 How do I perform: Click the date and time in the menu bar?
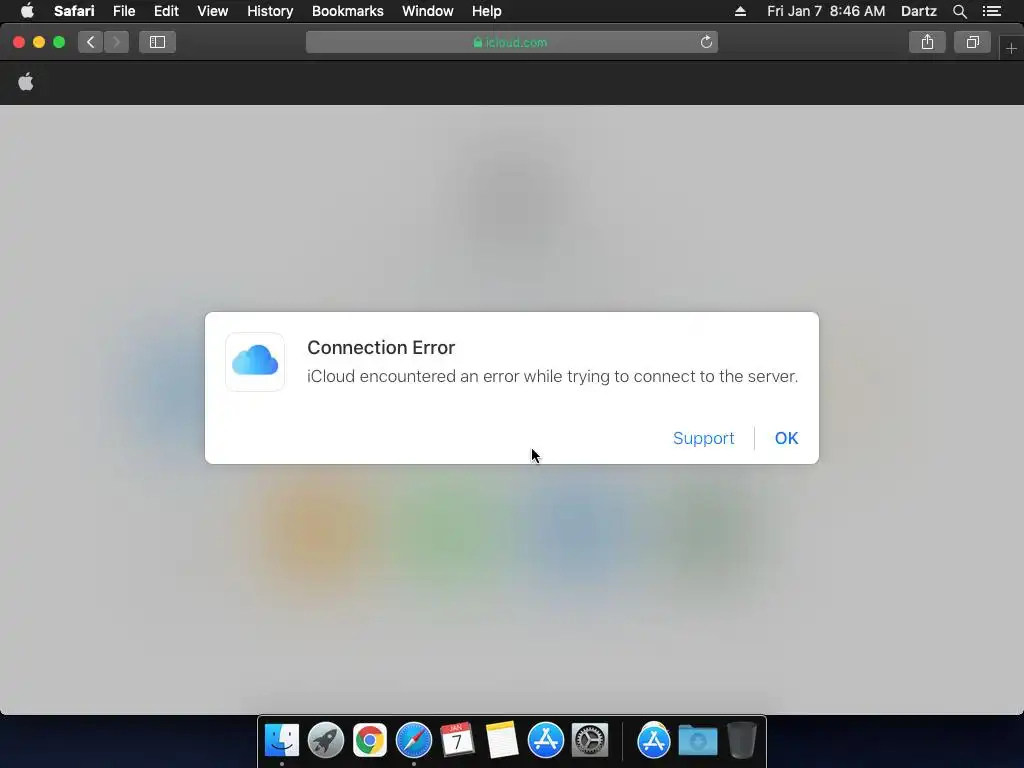[x=826, y=11]
